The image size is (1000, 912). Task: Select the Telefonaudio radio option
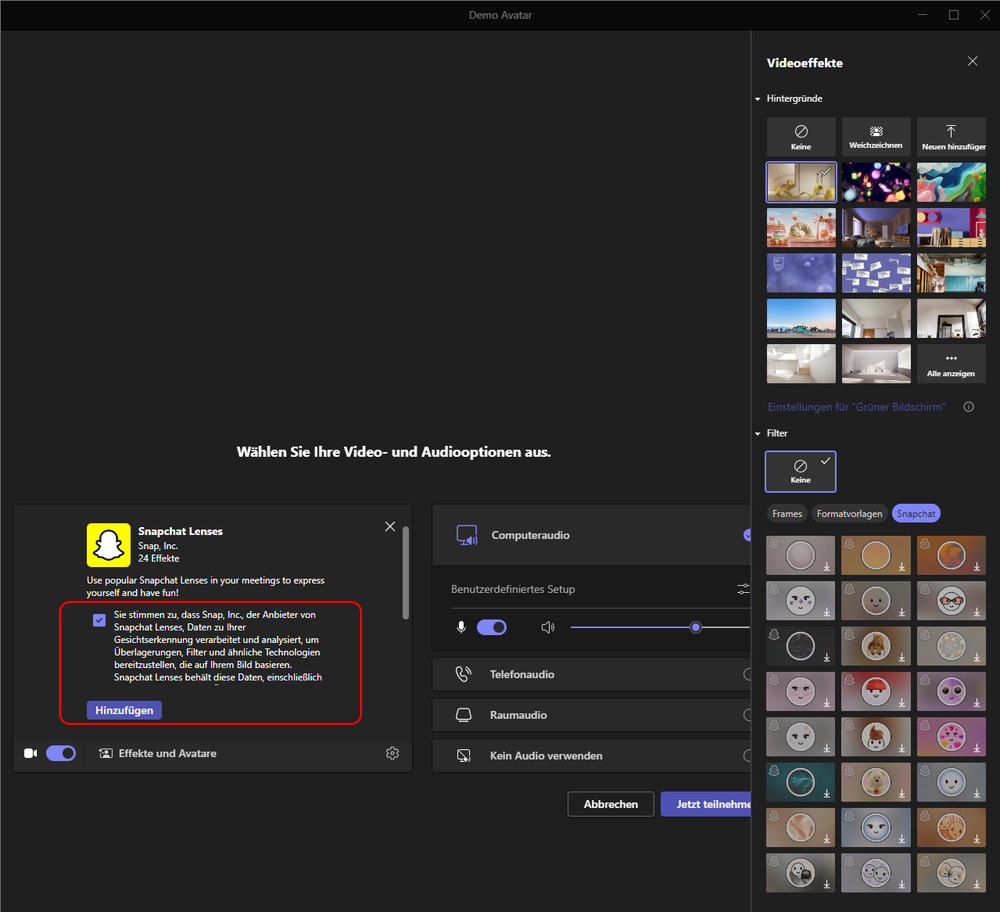[x=747, y=674]
